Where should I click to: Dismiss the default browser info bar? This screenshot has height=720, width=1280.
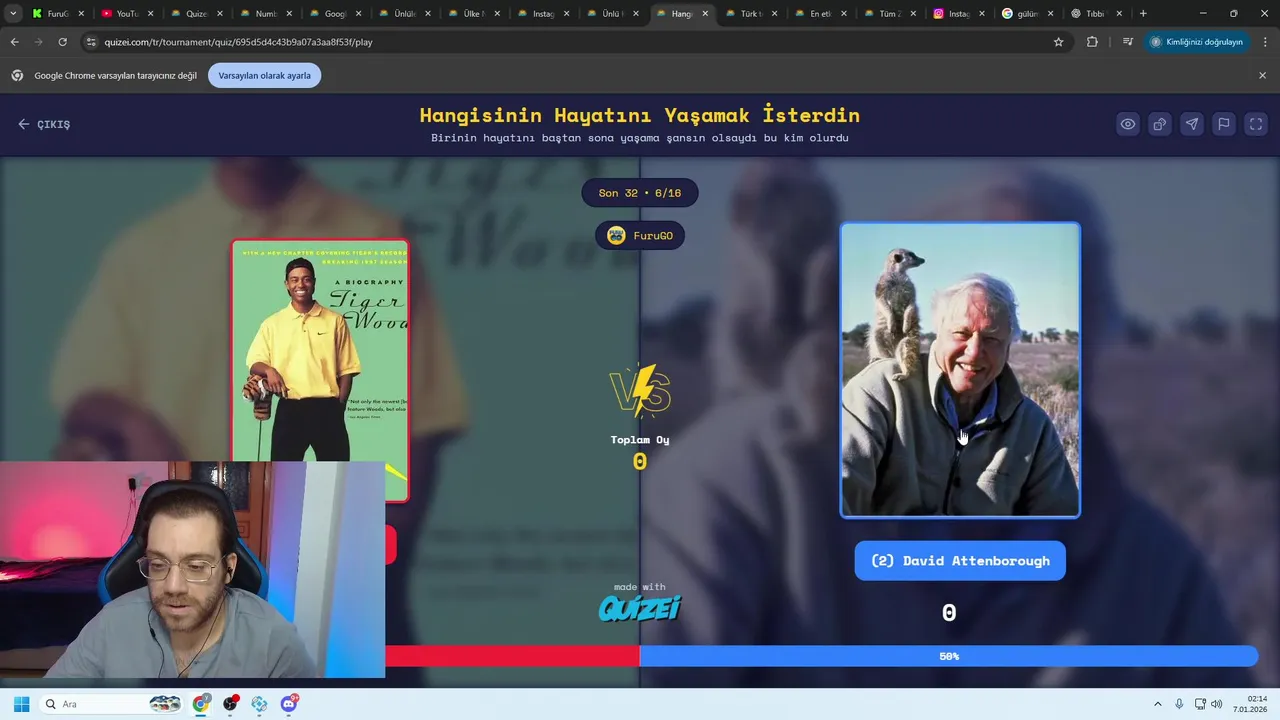(x=1262, y=76)
